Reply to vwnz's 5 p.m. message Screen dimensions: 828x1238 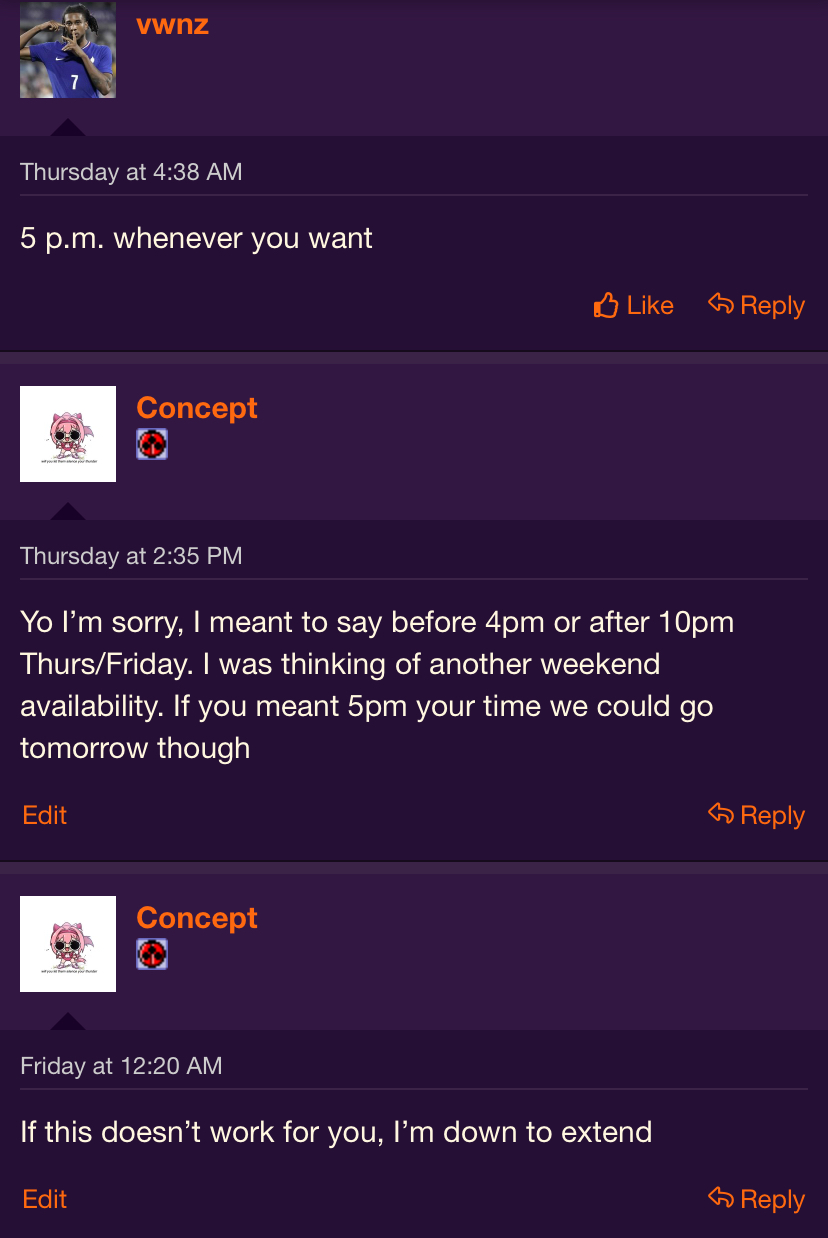pyautogui.click(x=756, y=305)
